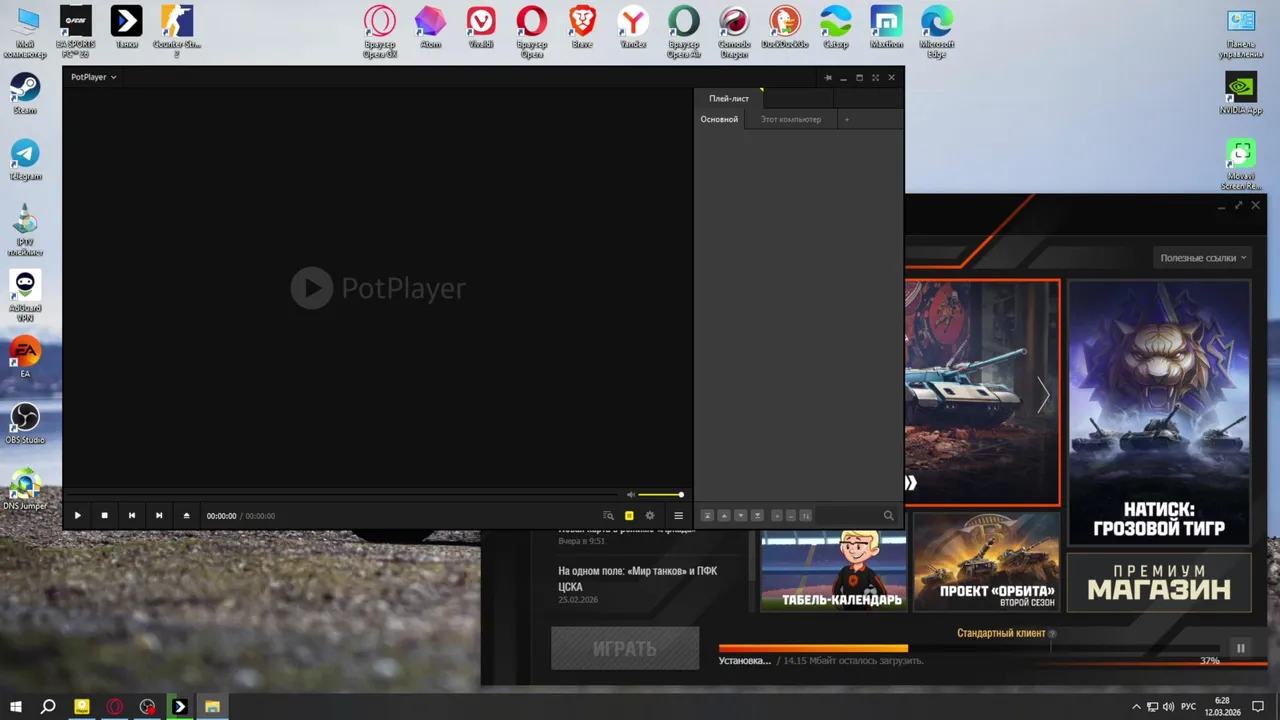This screenshot has width=1280, height=720.
Task: Go to next banner slide arrow
Action: [x=1043, y=396]
